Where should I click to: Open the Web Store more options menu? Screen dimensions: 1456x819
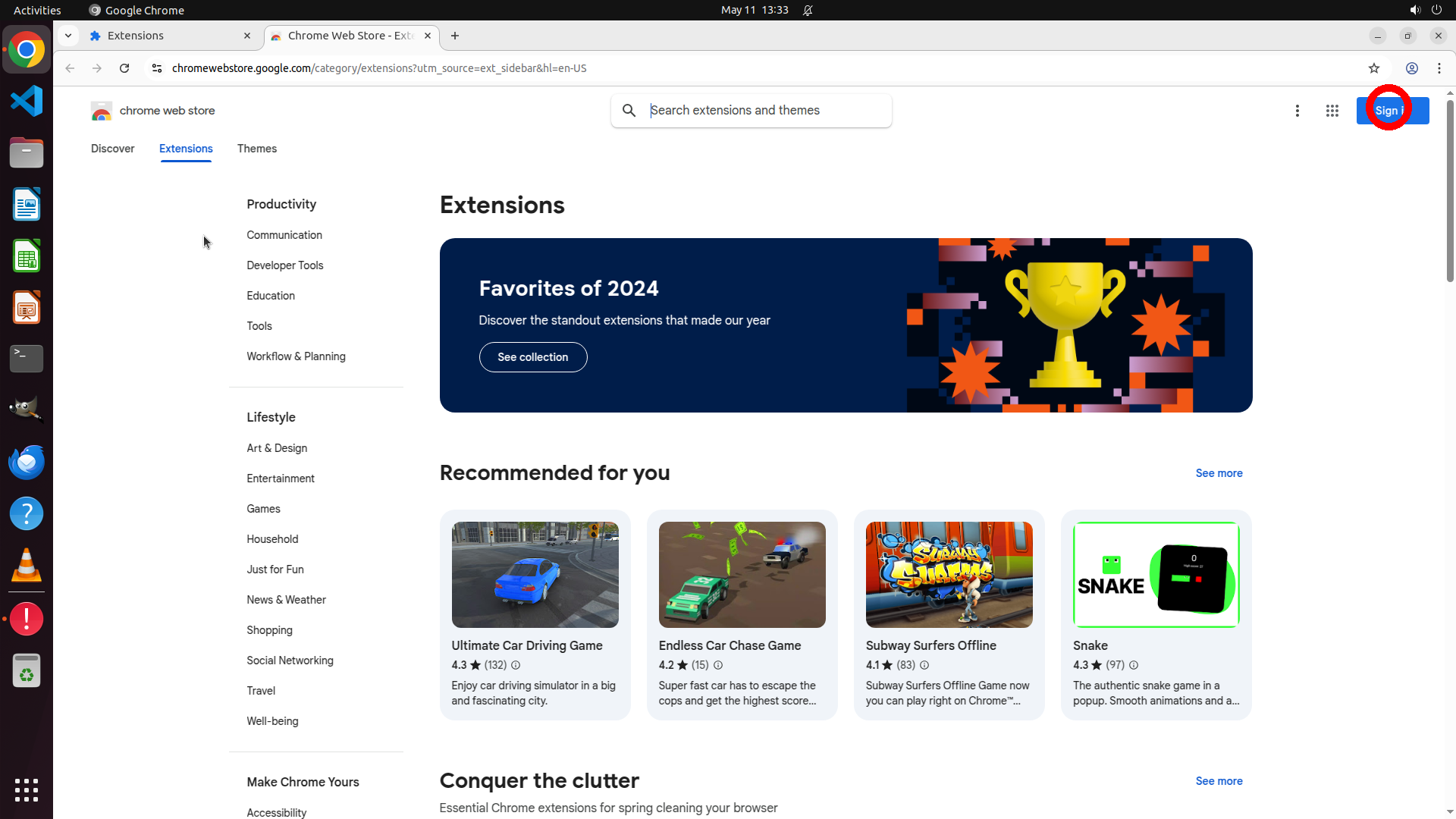1297,111
